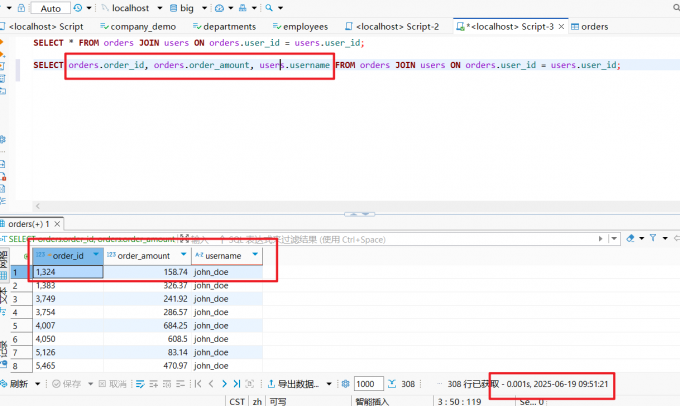Open the dashboard gauge icon in the toolbar
680x406 pixels.
(x=219, y=8)
